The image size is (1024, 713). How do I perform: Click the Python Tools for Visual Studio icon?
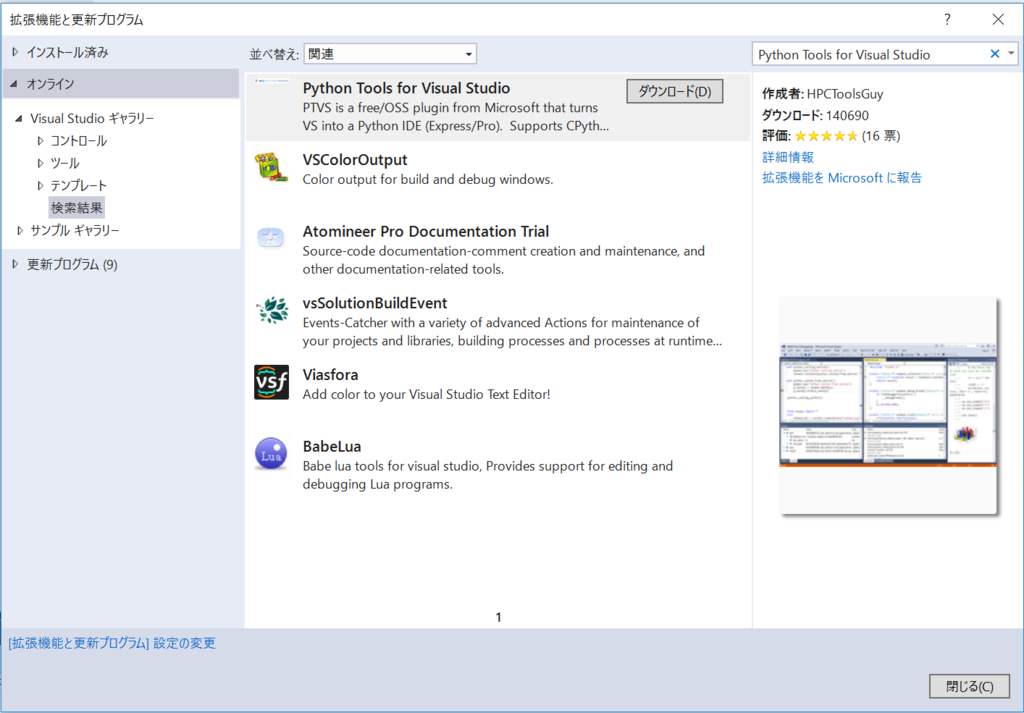[271, 81]
